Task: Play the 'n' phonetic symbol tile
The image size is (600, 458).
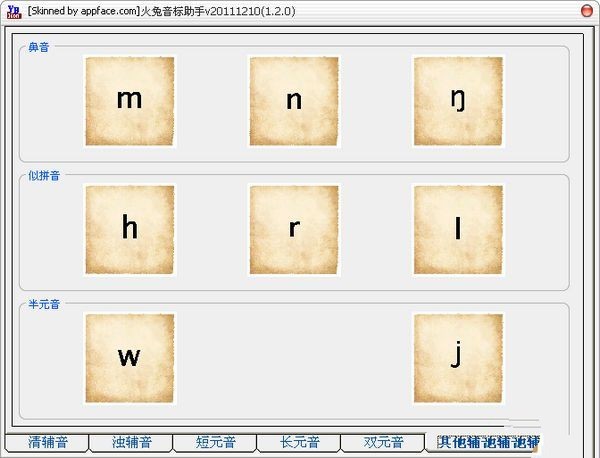Action: [x=294, y=100]
